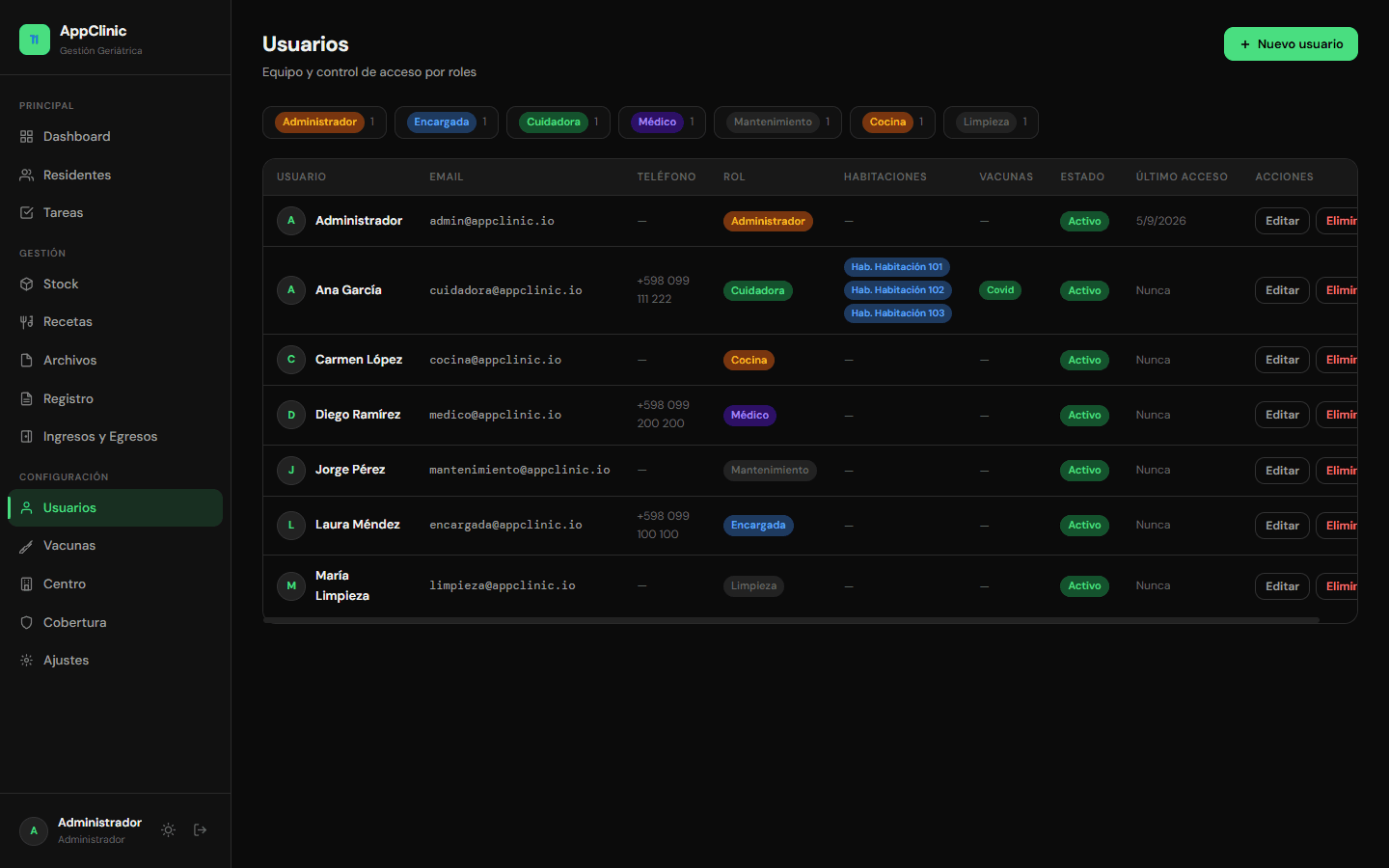The image size is (1389, 868).
Task: Click the Hab. Habitación 102 badge
Action: pyautogui.click(x=897, y=290)
